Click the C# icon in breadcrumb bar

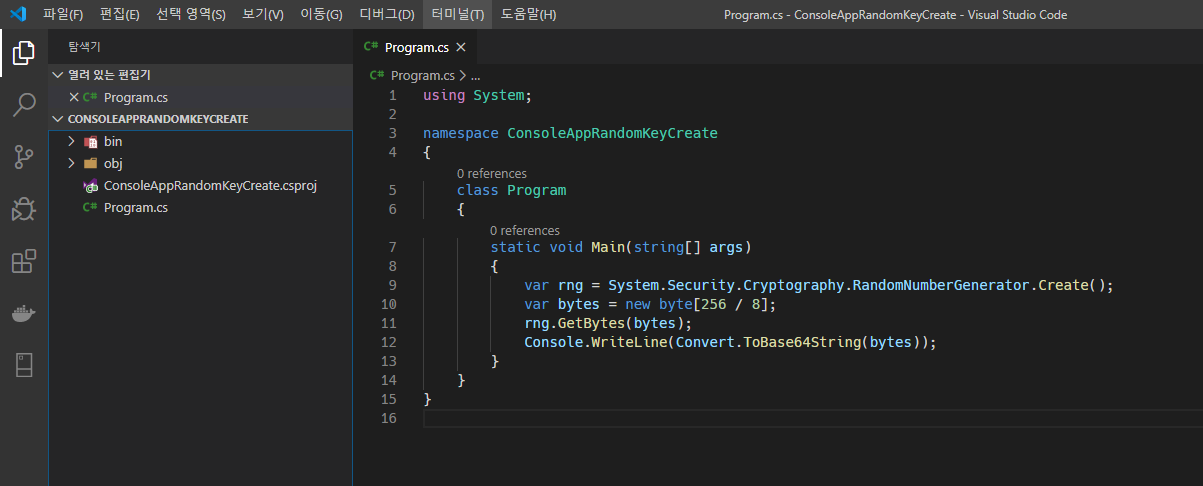377,75
